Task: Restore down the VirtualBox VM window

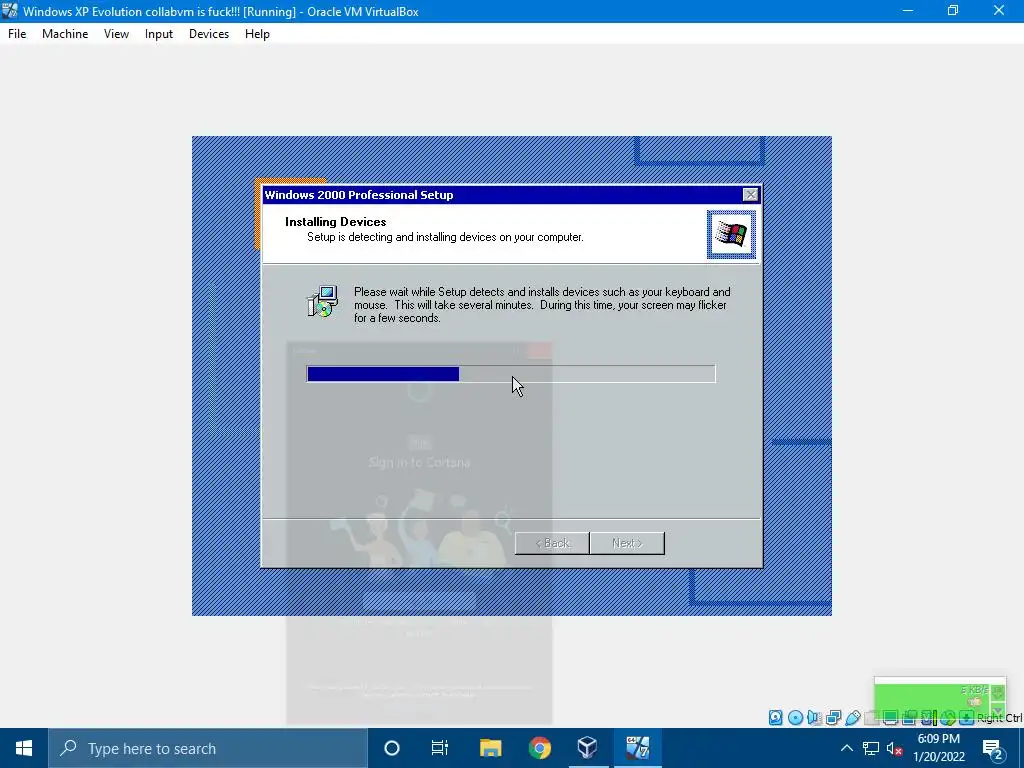Action: click(953, 11)
